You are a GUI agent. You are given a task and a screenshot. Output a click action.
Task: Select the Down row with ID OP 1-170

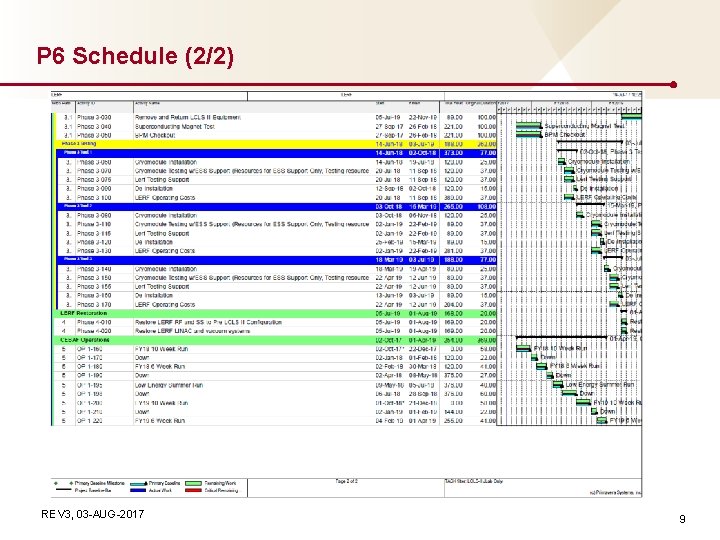276,358
